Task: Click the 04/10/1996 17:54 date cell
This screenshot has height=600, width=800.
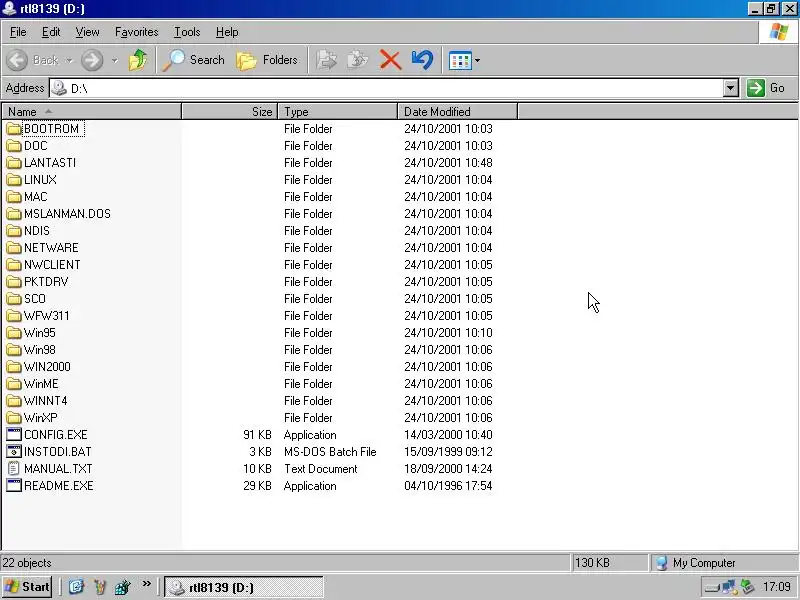Action: 448,486
